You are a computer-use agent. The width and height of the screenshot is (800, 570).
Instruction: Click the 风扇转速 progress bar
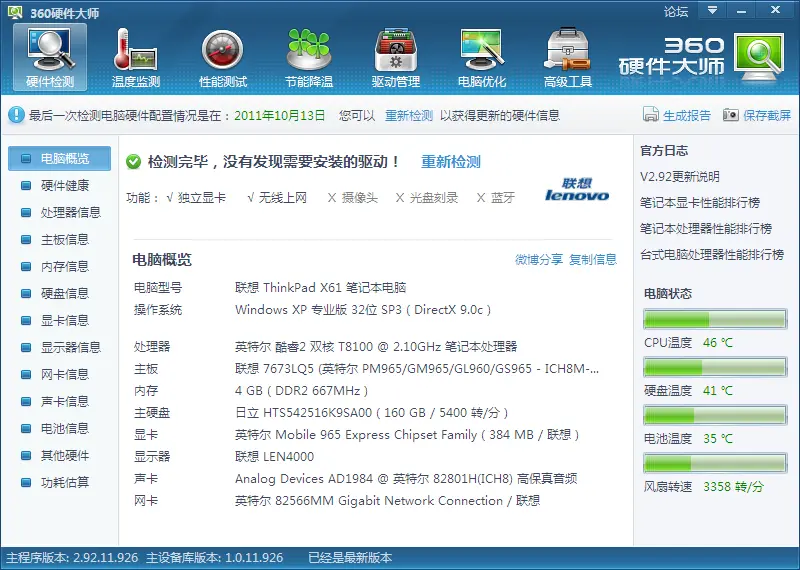tap(715, 463)
